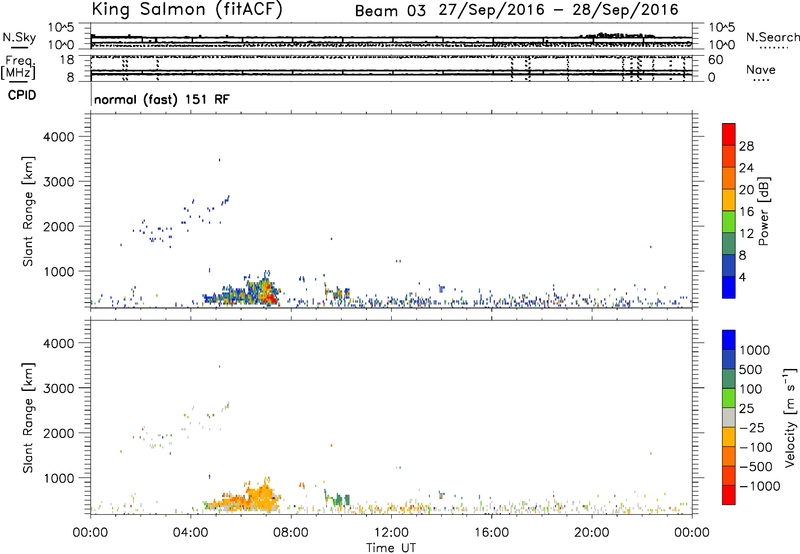Click the gray segment of Velocity colorbar
Viewport: 800px width, 554px height.
[729, 418]
